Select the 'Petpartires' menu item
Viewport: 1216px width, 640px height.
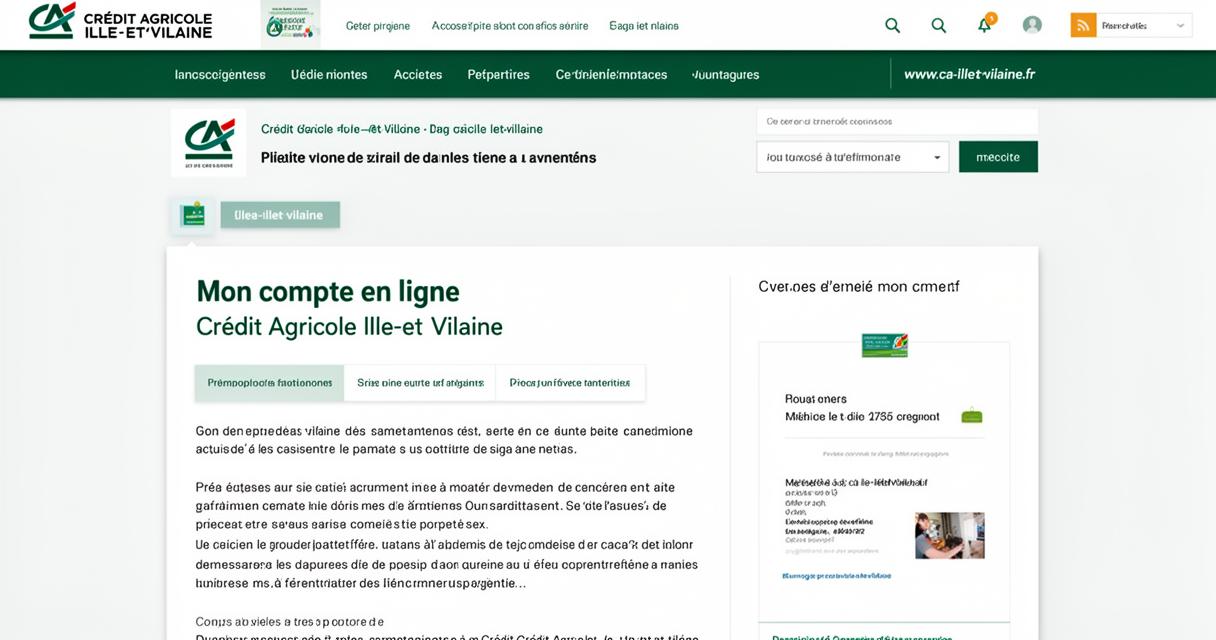(x=498, y=75)
